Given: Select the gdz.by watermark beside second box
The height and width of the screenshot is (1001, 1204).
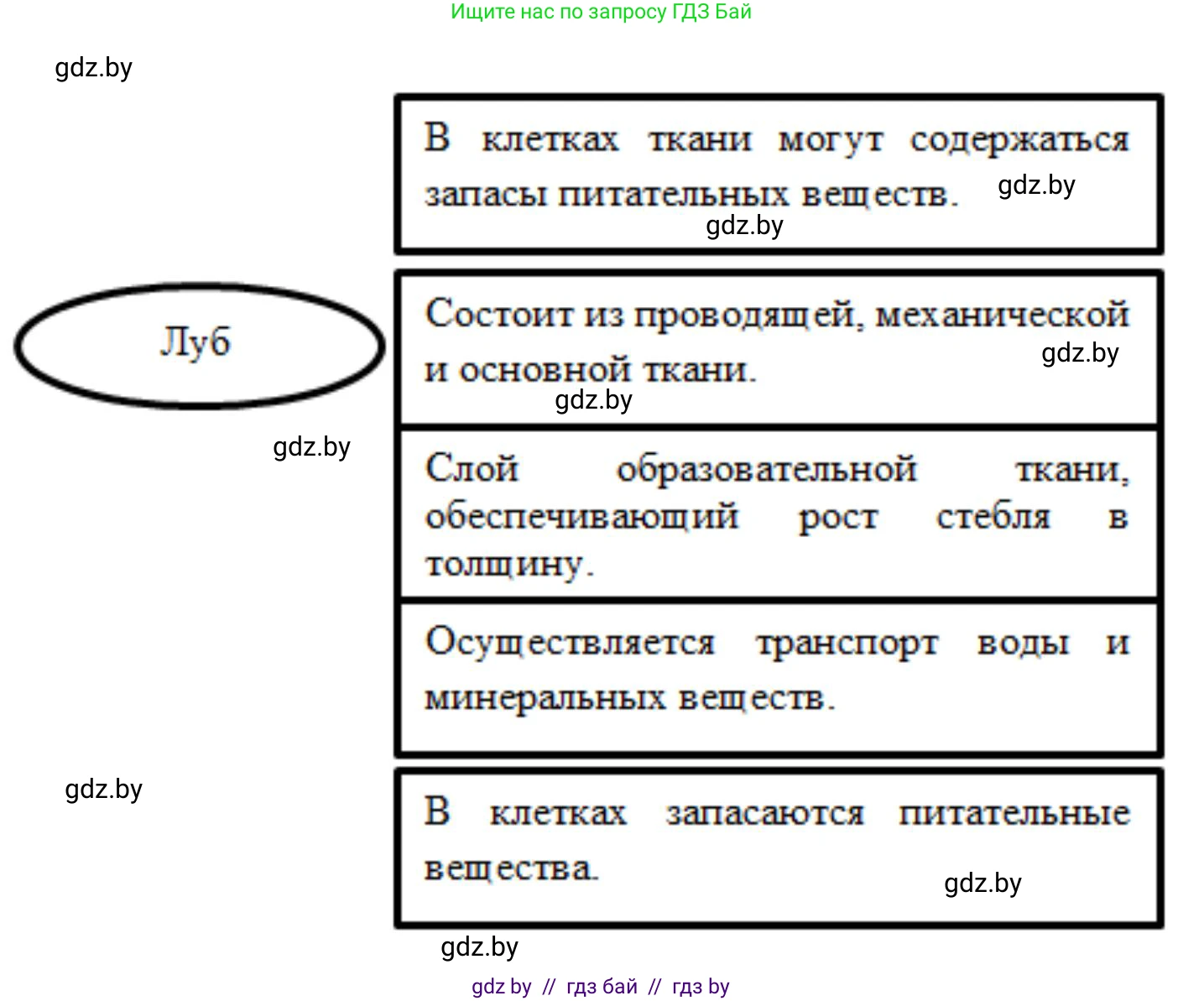Looking at the screenshot, I should coord(1080,353).
